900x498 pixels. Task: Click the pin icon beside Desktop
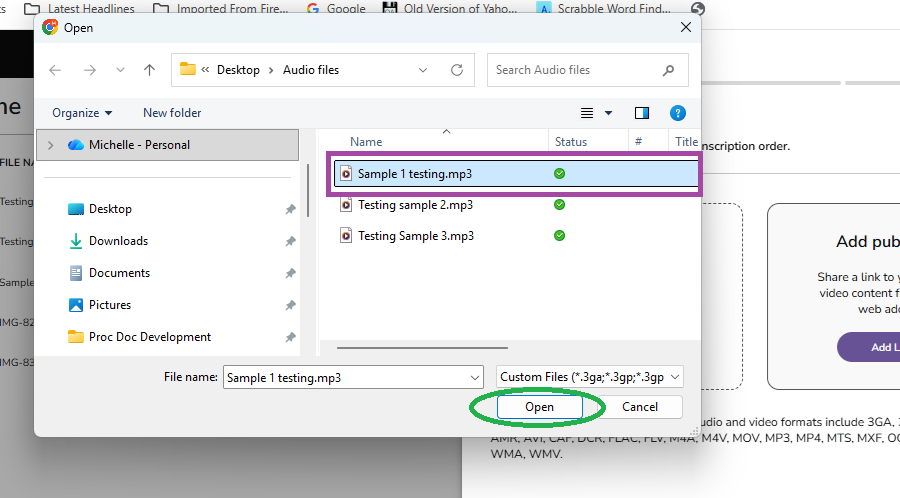290,209
